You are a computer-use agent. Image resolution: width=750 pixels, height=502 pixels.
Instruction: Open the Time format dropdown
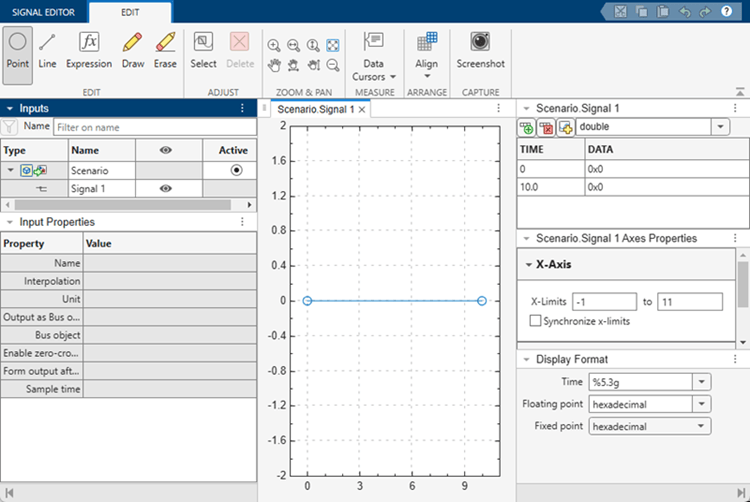tap(702, 382)
